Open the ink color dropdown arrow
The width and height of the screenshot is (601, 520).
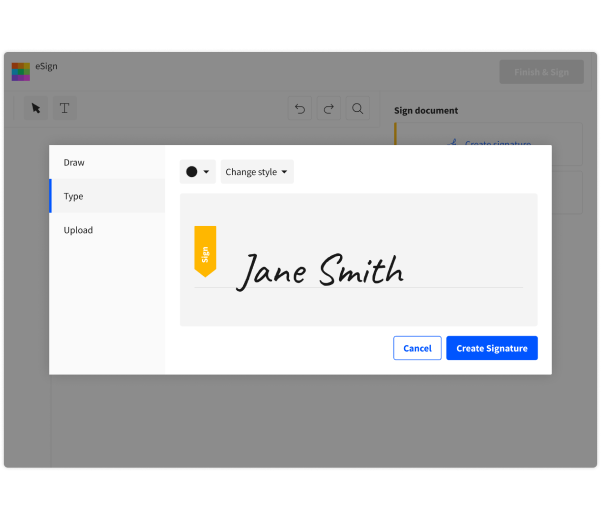point(206,172)
